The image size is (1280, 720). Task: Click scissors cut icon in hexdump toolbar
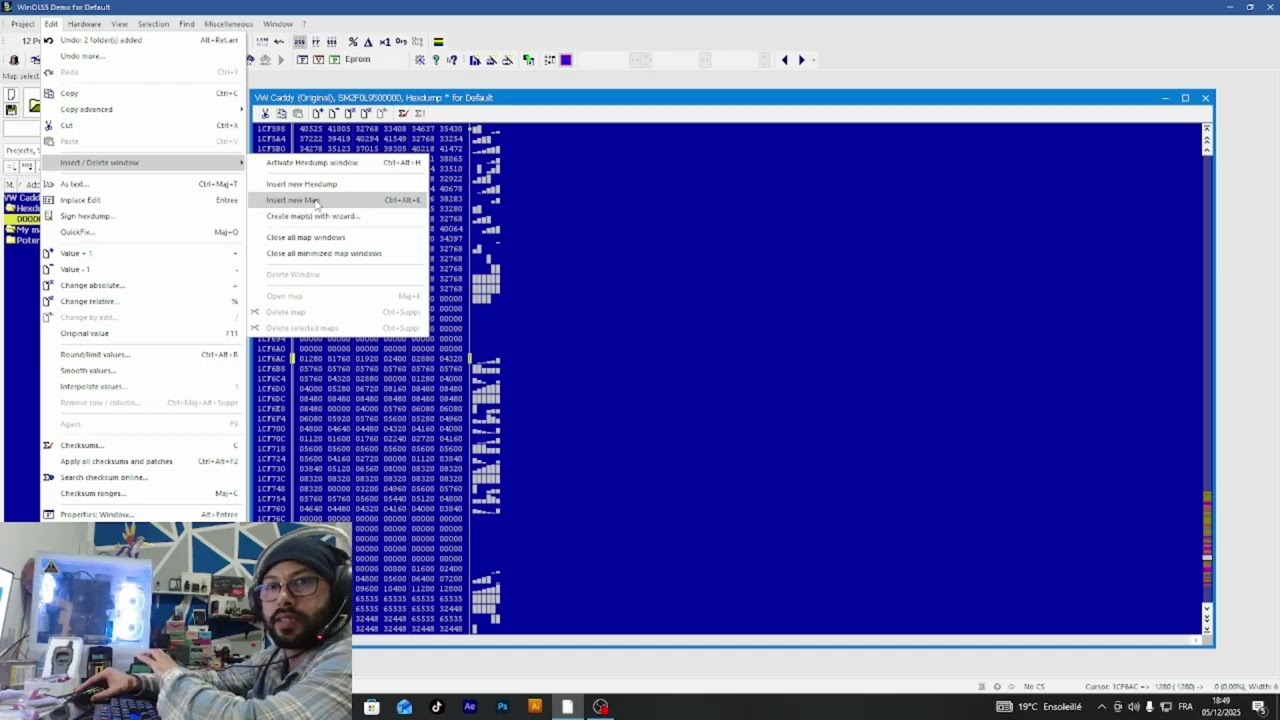[265, 113]
